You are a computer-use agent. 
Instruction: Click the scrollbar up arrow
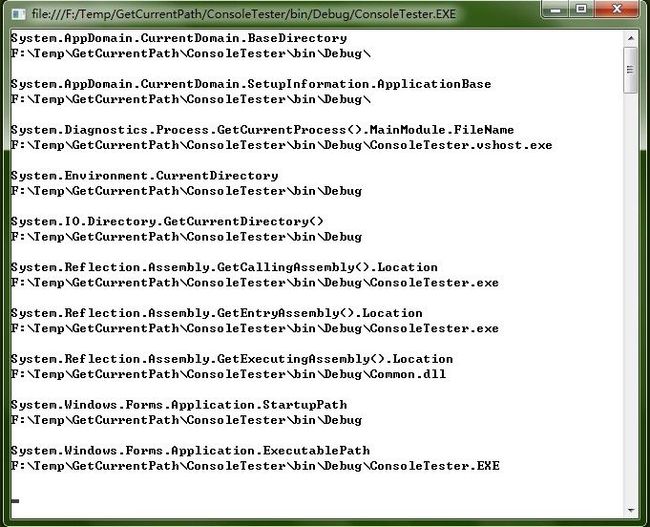[631, 38]
